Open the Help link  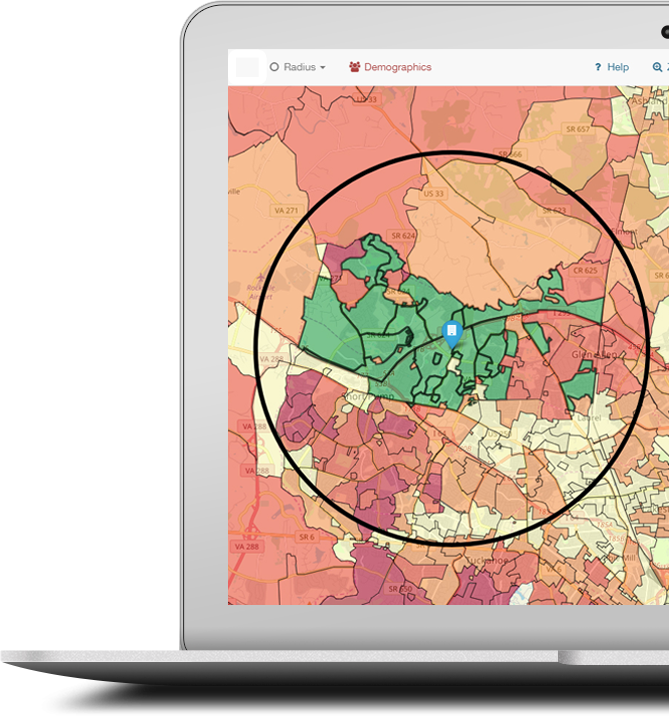pos(618,67)
